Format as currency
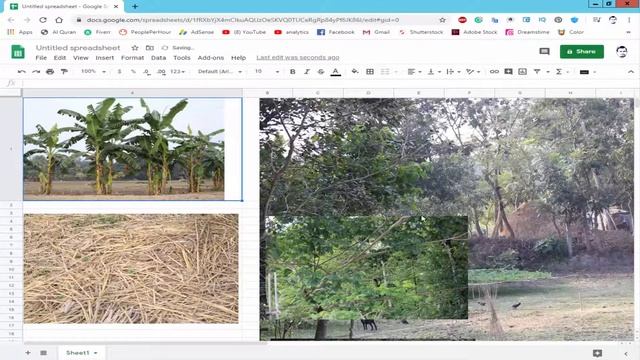640x360 pixels. coord(119,71)
